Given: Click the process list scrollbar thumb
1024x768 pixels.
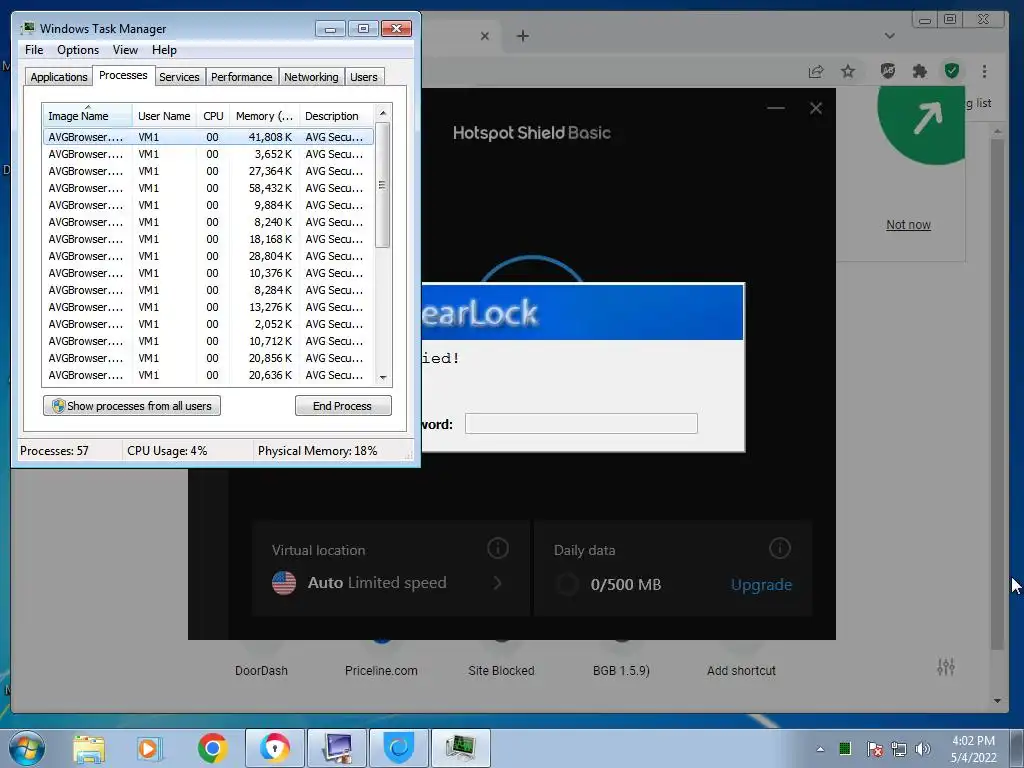Looking at the screenshot, I should point(383,185).
